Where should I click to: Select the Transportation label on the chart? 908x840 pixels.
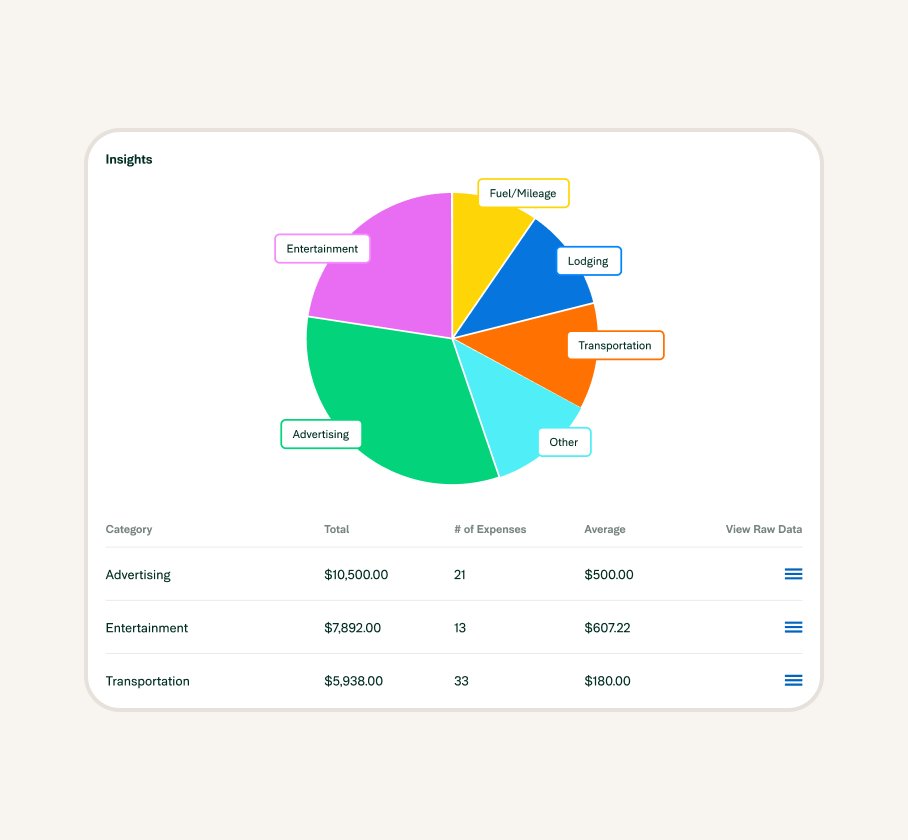pos(615,345)
